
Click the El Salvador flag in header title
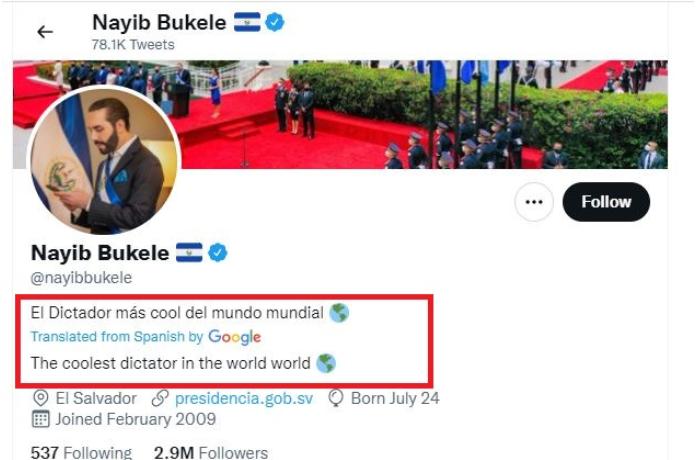(x=247, y=22)
